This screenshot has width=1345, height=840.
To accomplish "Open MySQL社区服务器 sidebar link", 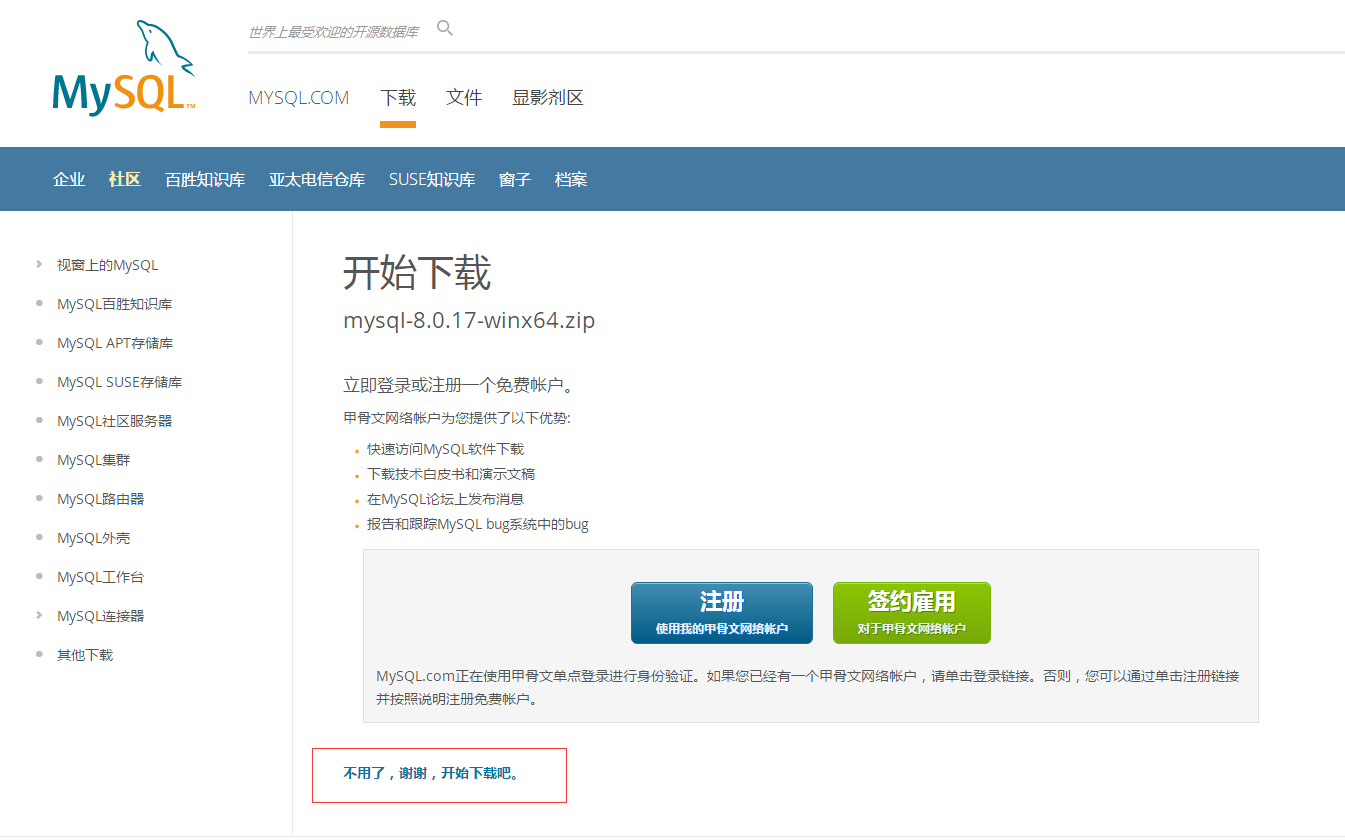I will pyautogui.click(x=115, y=421).
